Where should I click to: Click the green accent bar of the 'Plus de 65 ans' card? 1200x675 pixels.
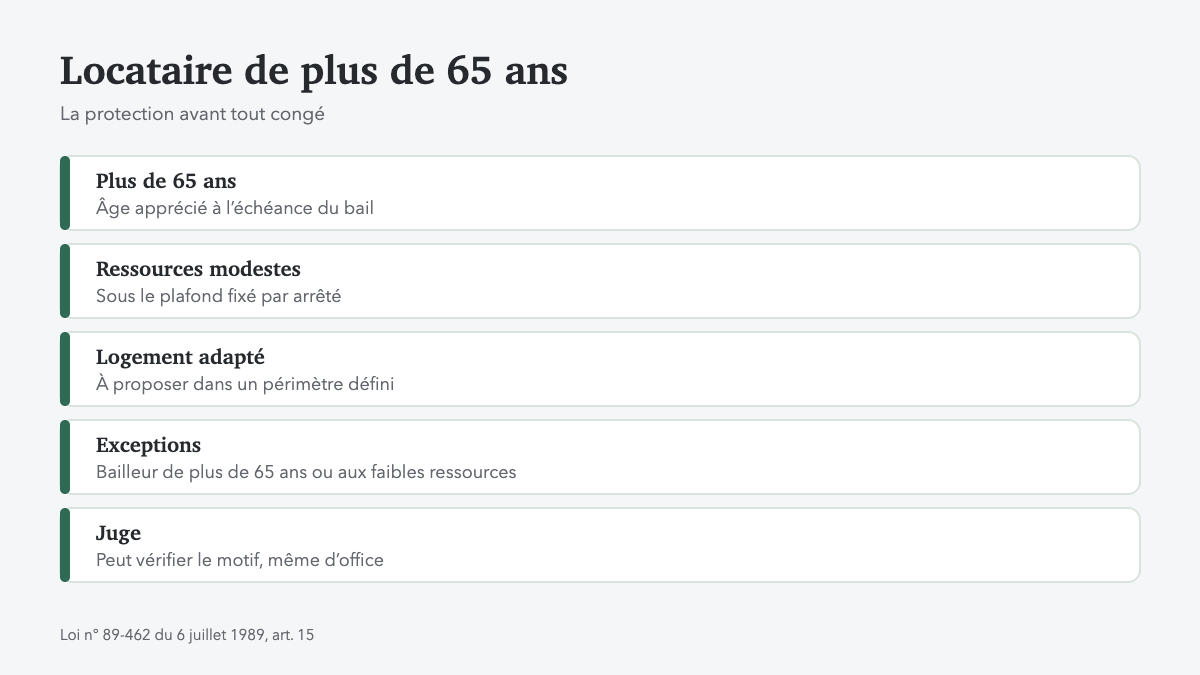[x=65, y=193]
